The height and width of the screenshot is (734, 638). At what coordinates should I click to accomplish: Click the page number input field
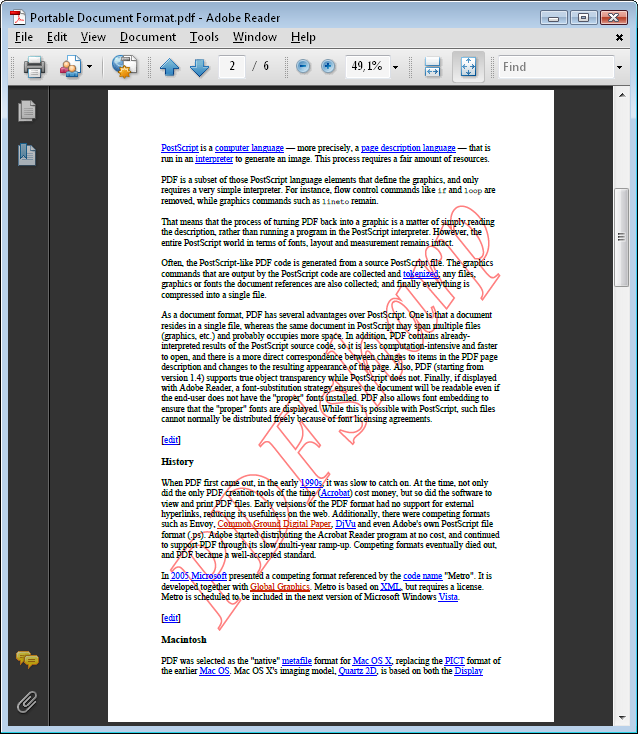pyautogui.click(x=233, y=67)
